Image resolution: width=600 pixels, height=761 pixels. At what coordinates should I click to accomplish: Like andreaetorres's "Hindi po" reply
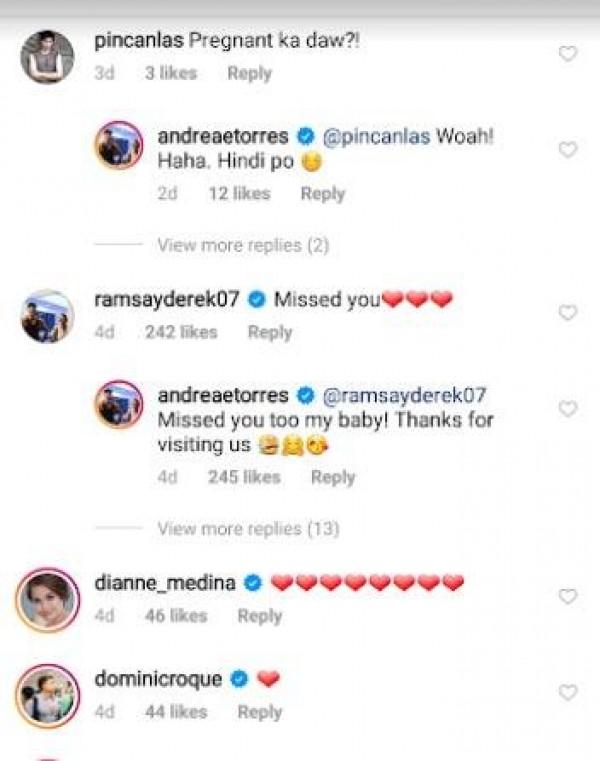pyautogui.click(x=567, y=149)
